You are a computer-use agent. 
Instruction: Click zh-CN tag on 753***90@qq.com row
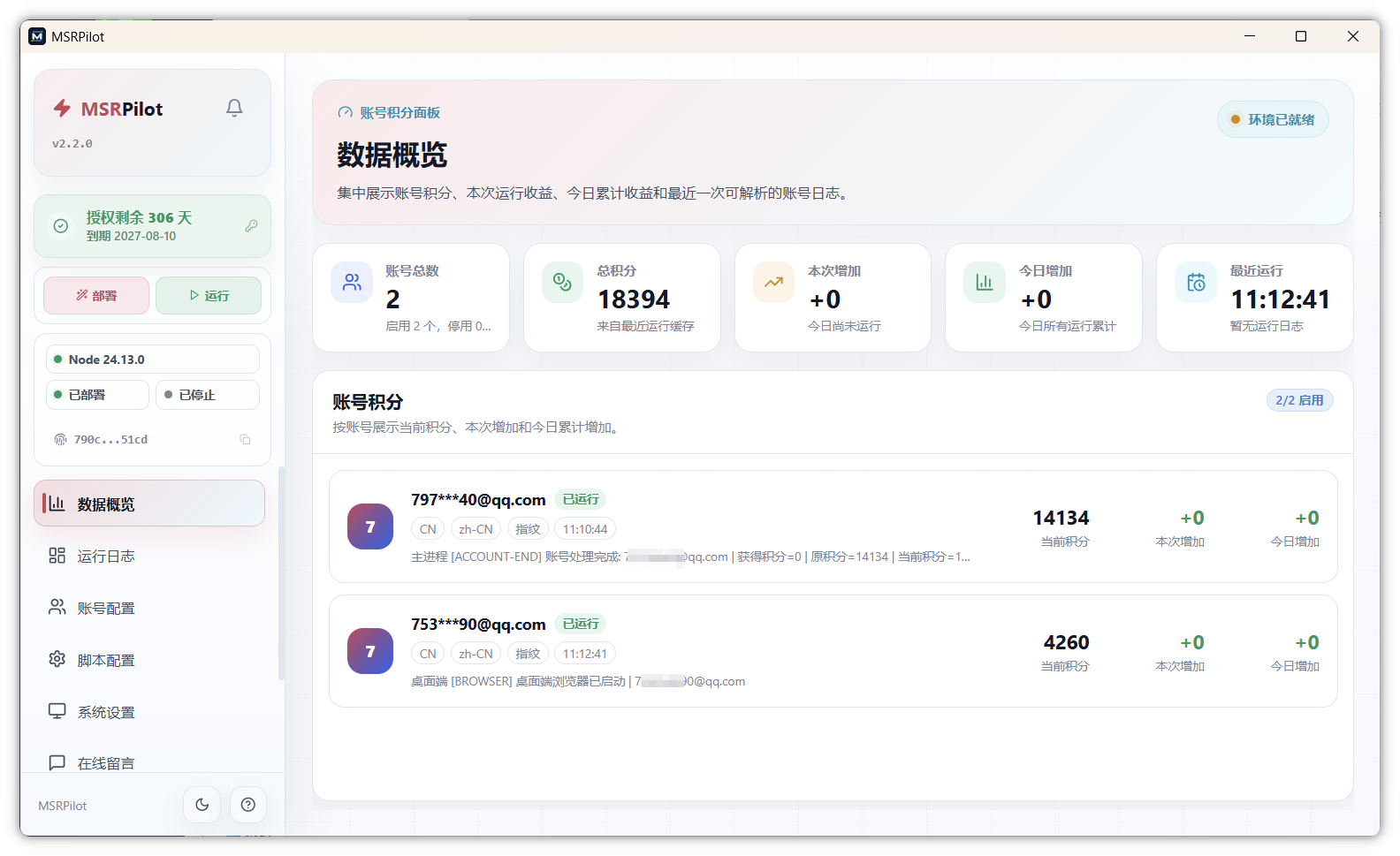476,654
